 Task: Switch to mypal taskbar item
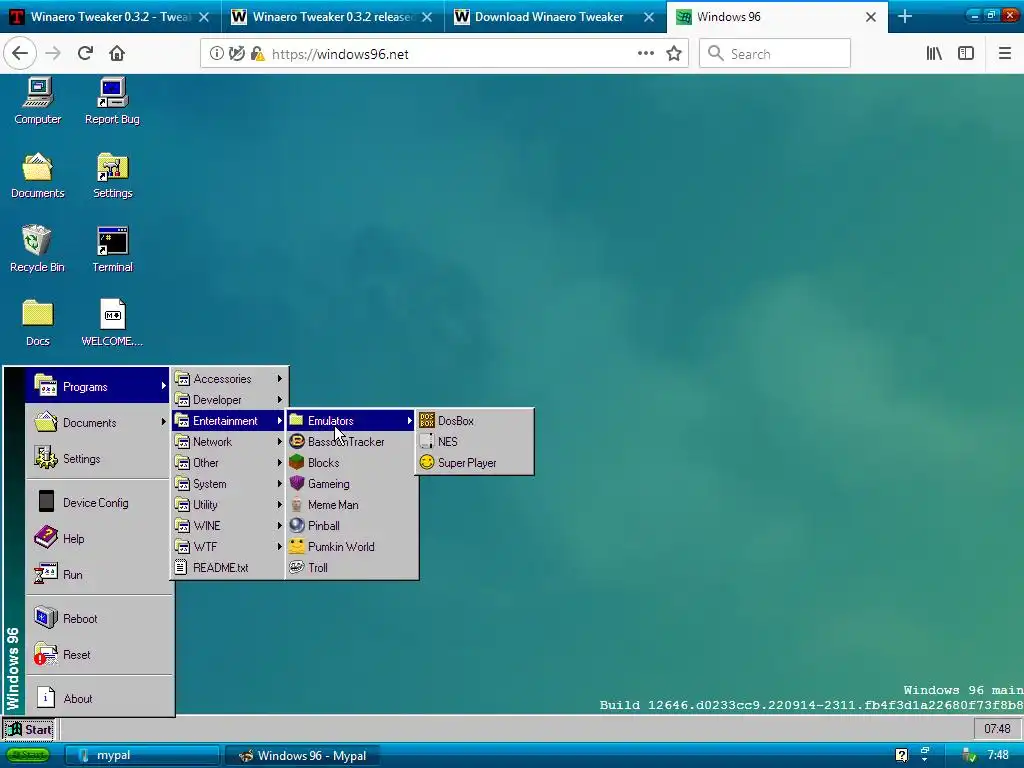(x=142, y=756)
